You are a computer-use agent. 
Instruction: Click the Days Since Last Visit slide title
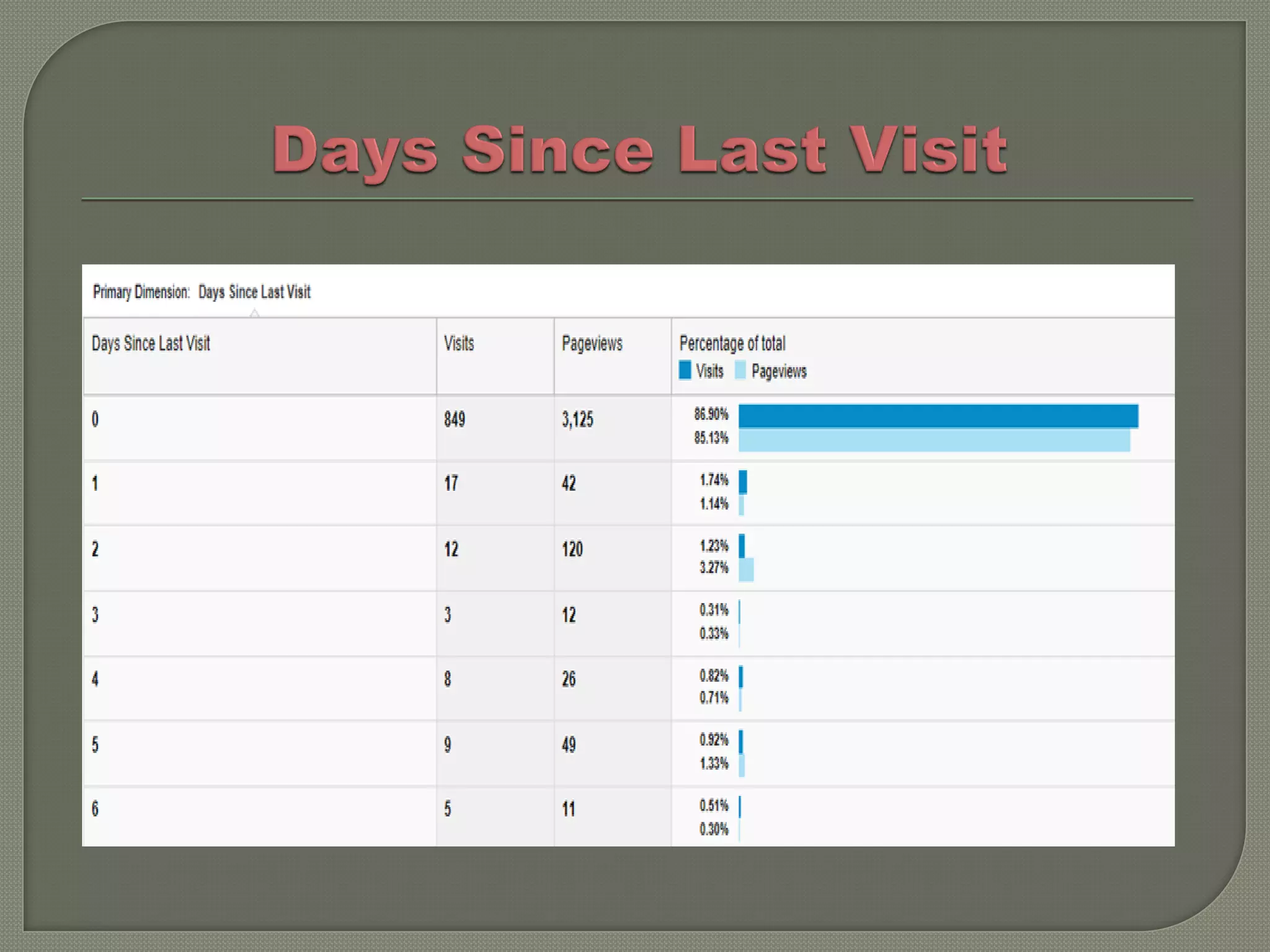click(x=639, y=149)
